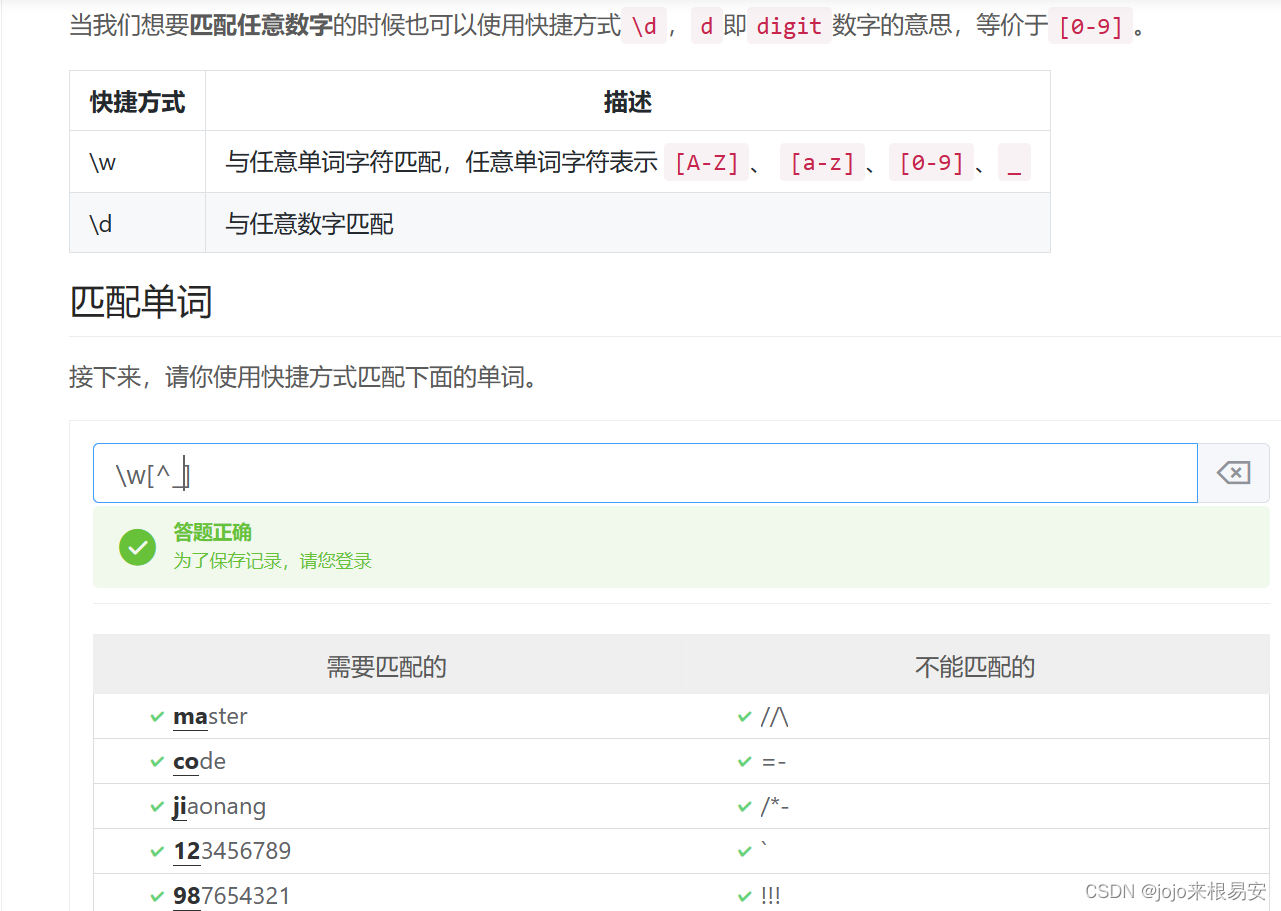Select the =- entry in non-match list
This screenshot has height=911, width=1281.
coord(774,762)
